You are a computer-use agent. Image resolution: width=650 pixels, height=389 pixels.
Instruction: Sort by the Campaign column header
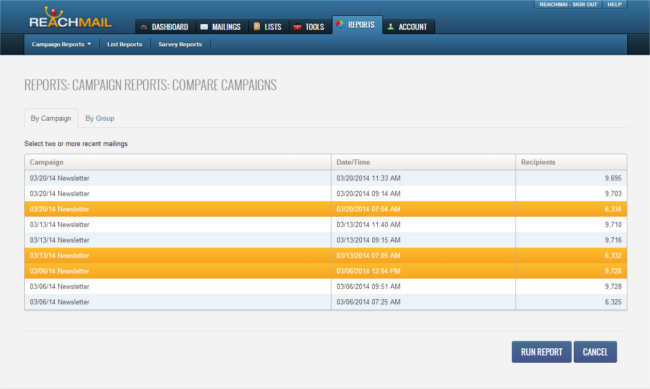click(x=178, y=162)
